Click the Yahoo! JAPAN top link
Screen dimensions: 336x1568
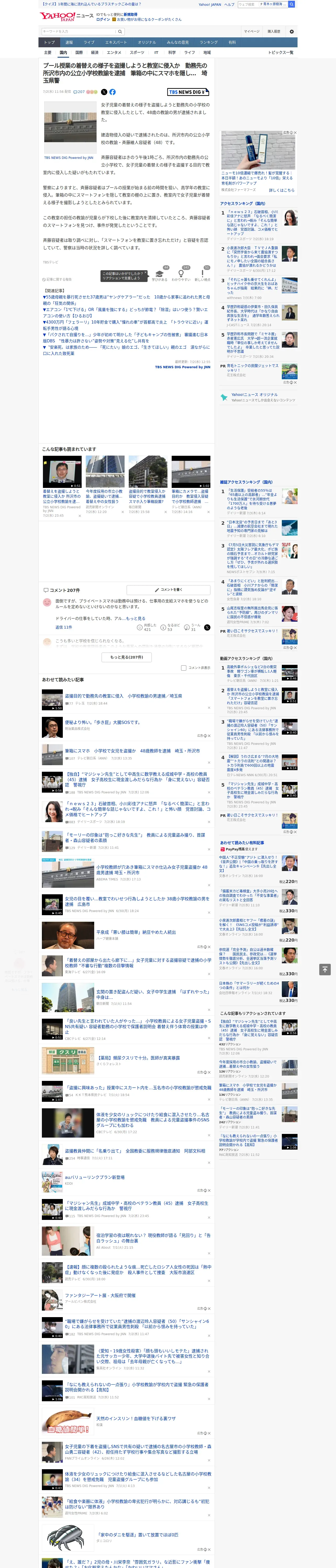[x=210, y=4]
